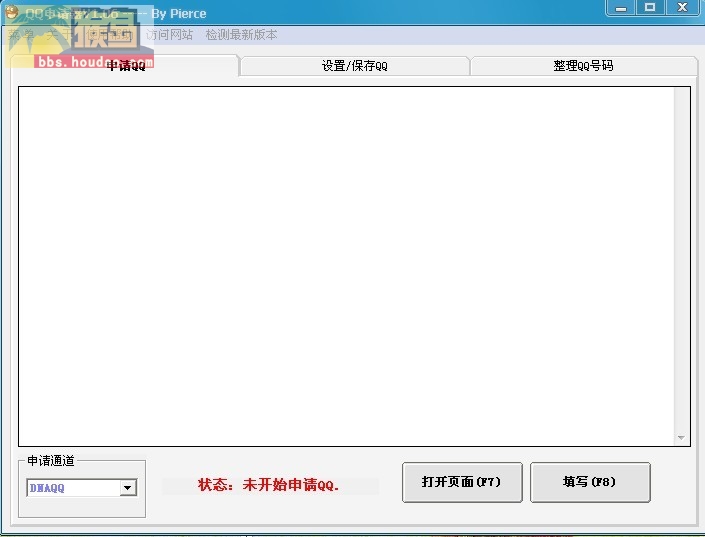Click inside the large white text area
705x537 pixels.
[x=346, y=266]
